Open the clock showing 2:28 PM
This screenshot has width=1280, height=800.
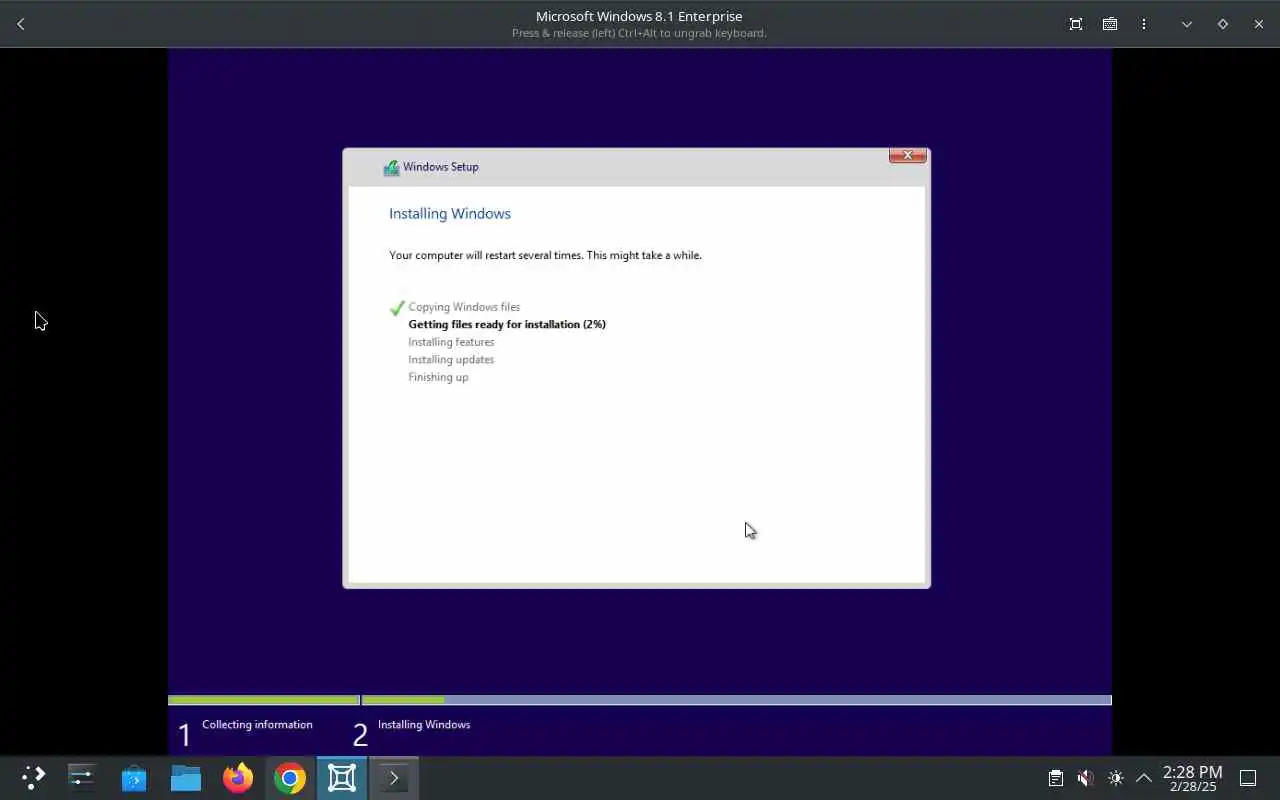[x=1192, y=778]
